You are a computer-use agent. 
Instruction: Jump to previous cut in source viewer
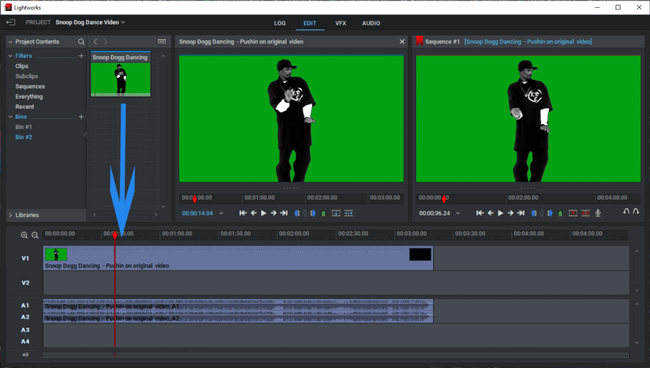(243, 213)
